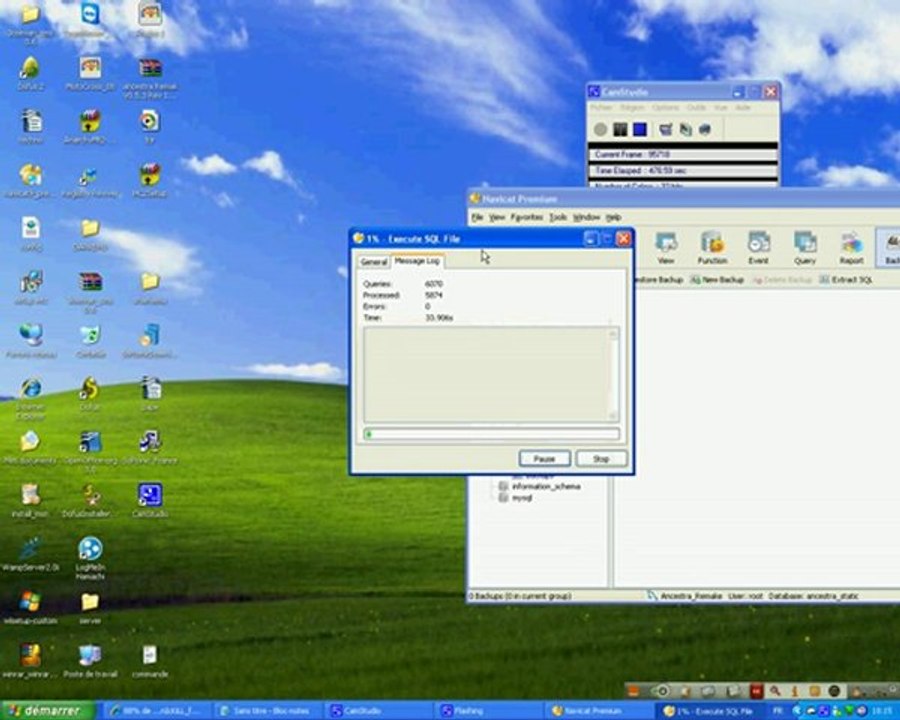
Task: Open the TeamViewer desktop icon
Action: tap(90, 21)
